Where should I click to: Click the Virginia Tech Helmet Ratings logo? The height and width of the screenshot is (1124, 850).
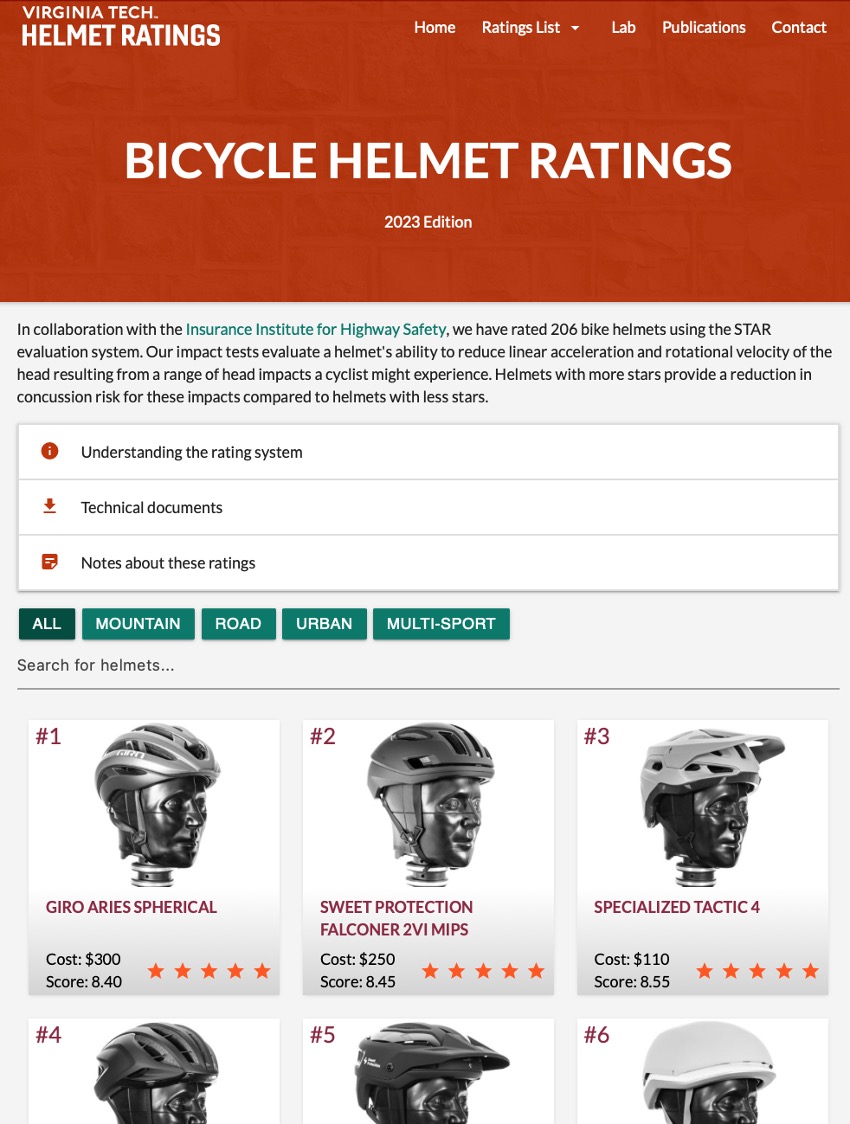[120, 27]
